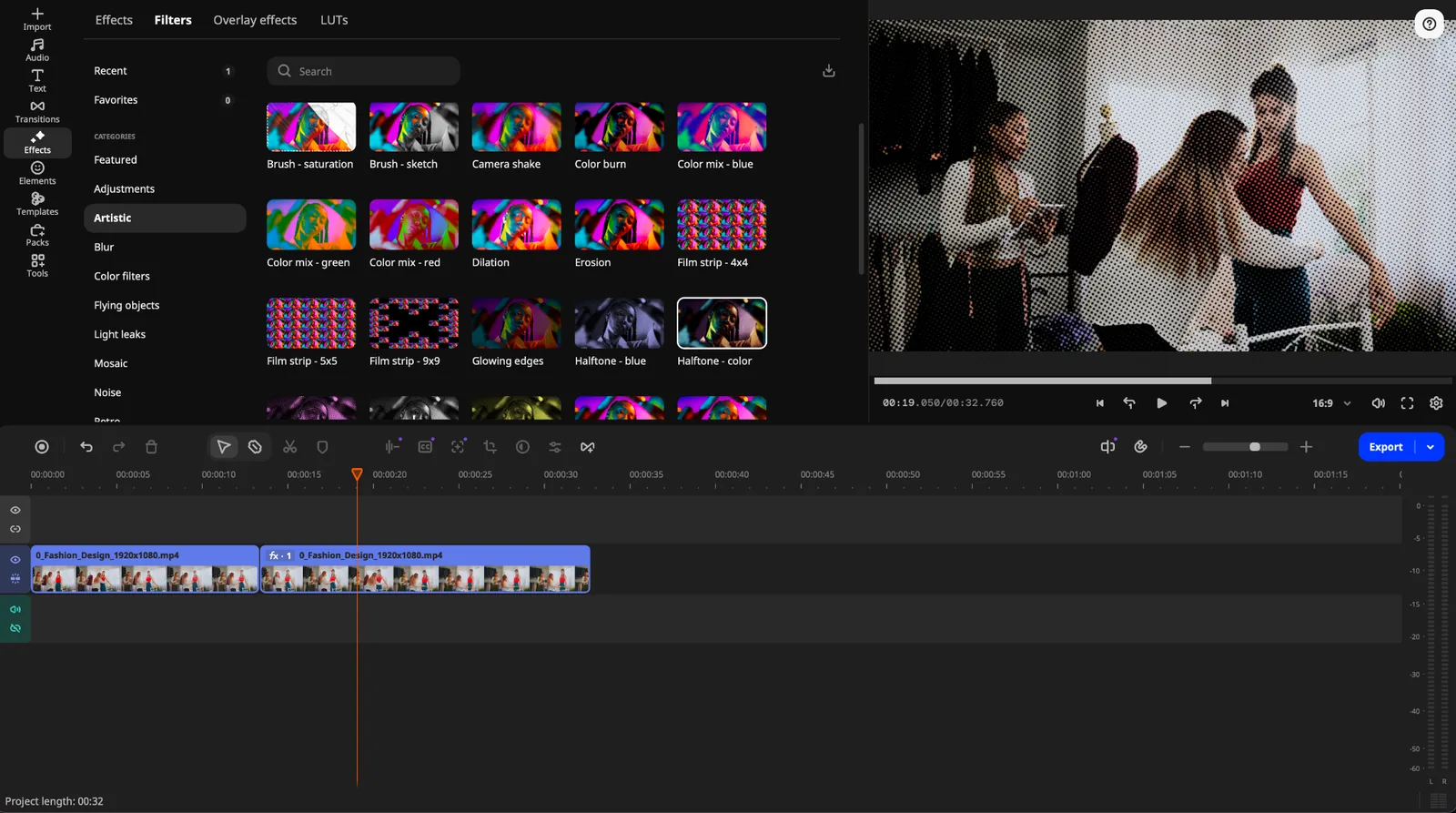Click the trash delete icon

tap(152, 447)
